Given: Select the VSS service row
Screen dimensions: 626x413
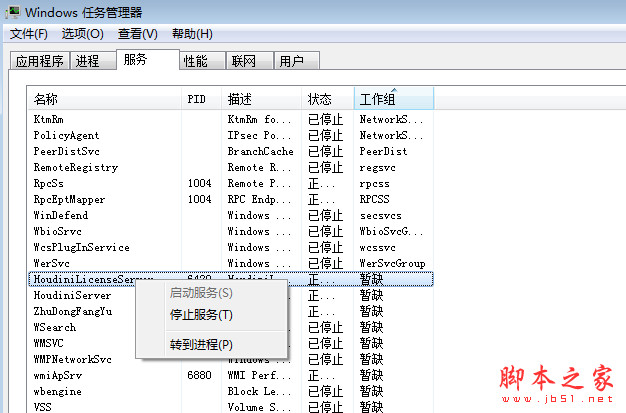Looking at the screenshot, I should [231, 406].
